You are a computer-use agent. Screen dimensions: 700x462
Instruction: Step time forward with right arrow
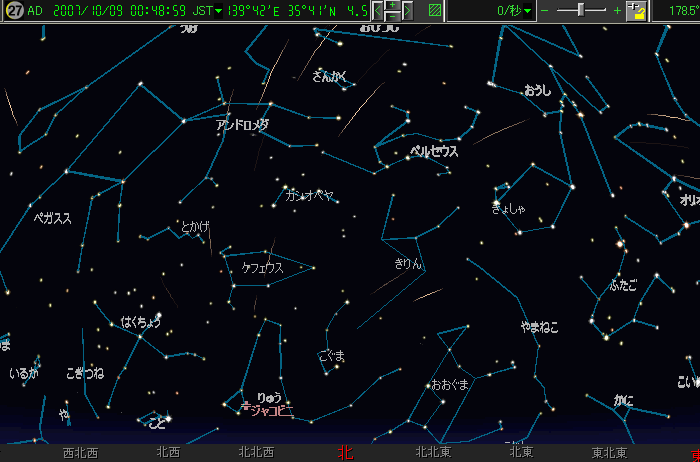(x=407, y=11)
